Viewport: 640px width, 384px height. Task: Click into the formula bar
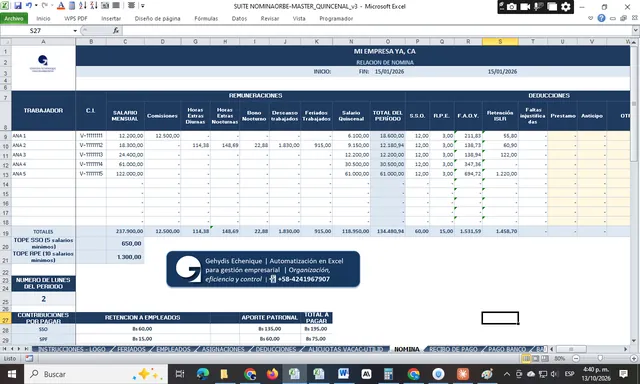(x=376, y=31)
